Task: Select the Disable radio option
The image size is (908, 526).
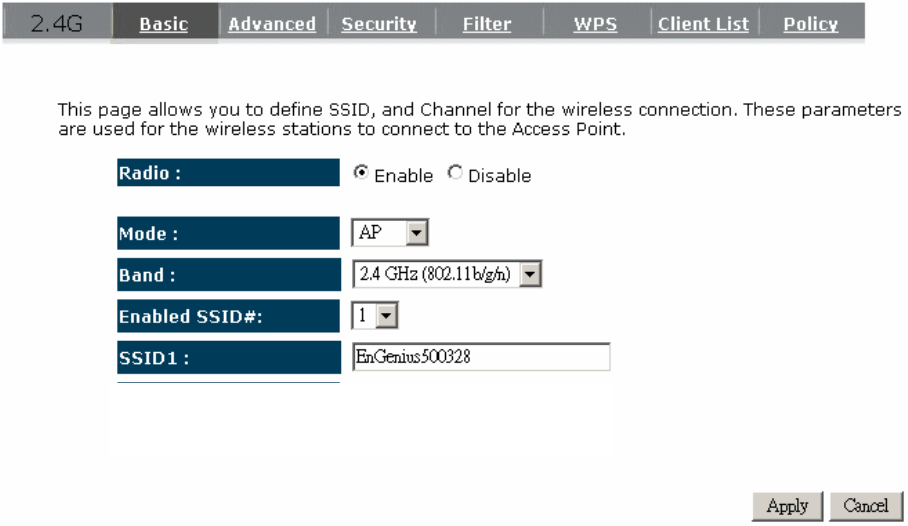Action: (x=456, y=174)
